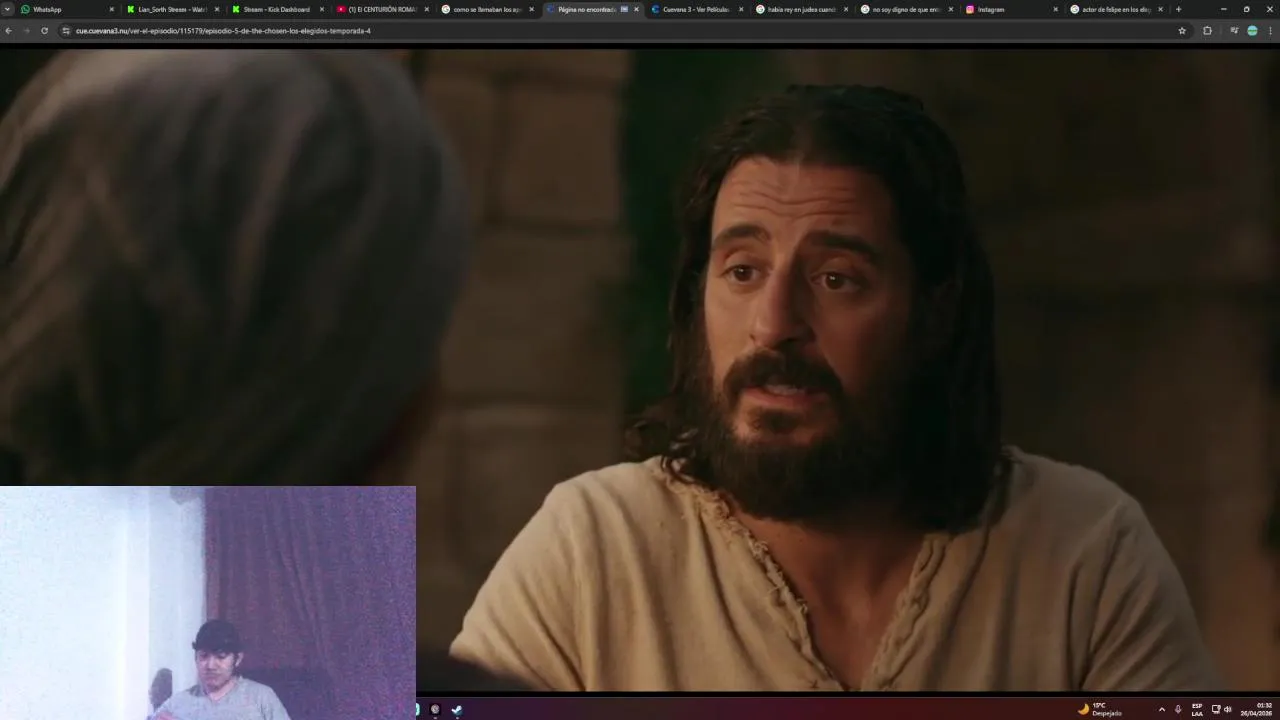Viewport: 1280px width, 720px height.
Task: Close the 'actor de felipe' tab
Action: tap(1160, 9)
